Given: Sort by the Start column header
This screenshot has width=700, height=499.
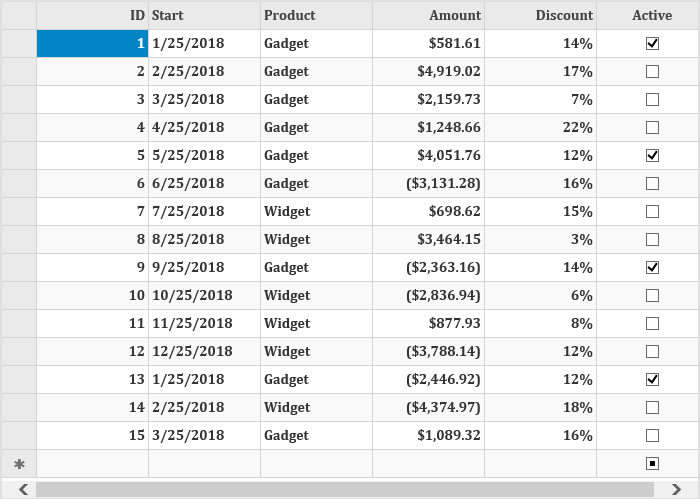Looking at the screenshot, I should (204, 15).
